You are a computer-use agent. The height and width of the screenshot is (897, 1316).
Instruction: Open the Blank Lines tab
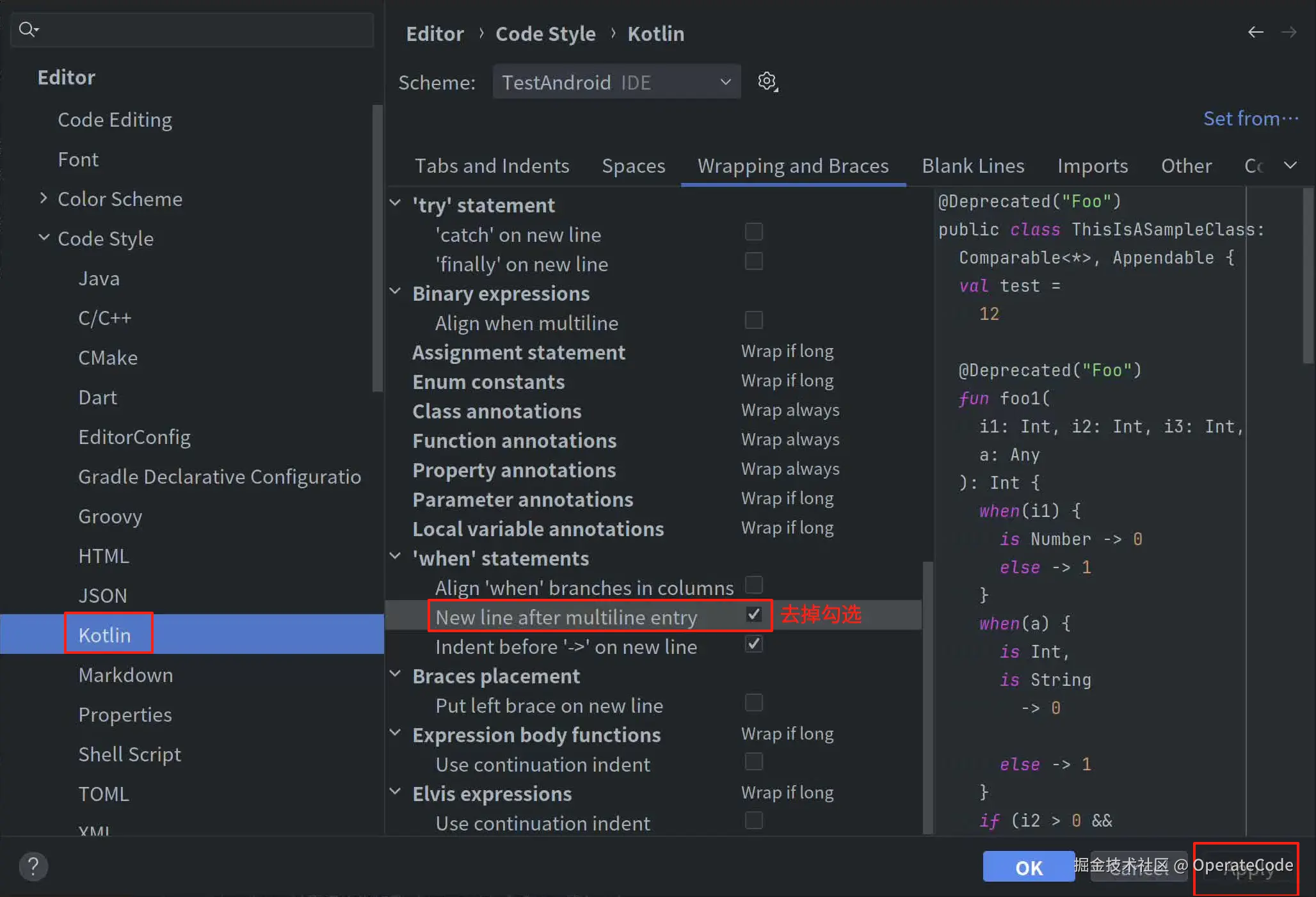coord(973,166)
